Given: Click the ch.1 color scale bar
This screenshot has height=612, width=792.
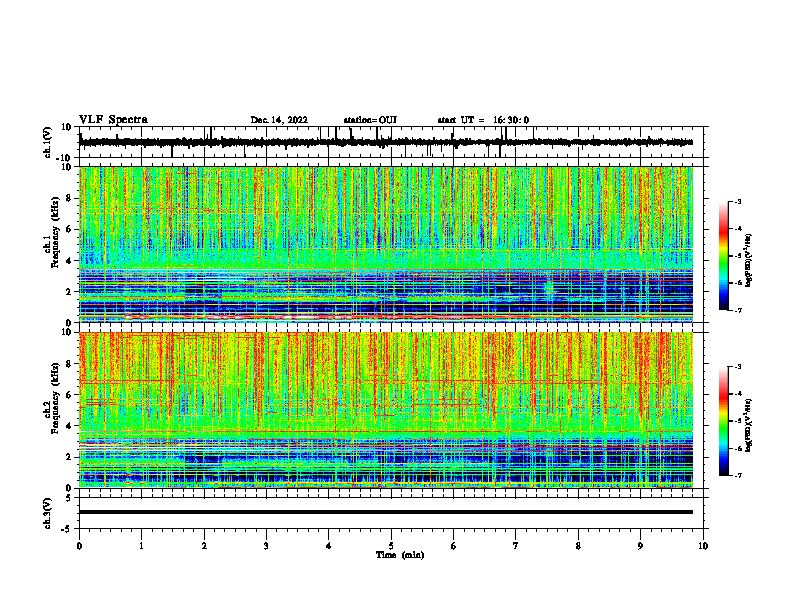Looking at the screenshot, I should tap(723, 256).
